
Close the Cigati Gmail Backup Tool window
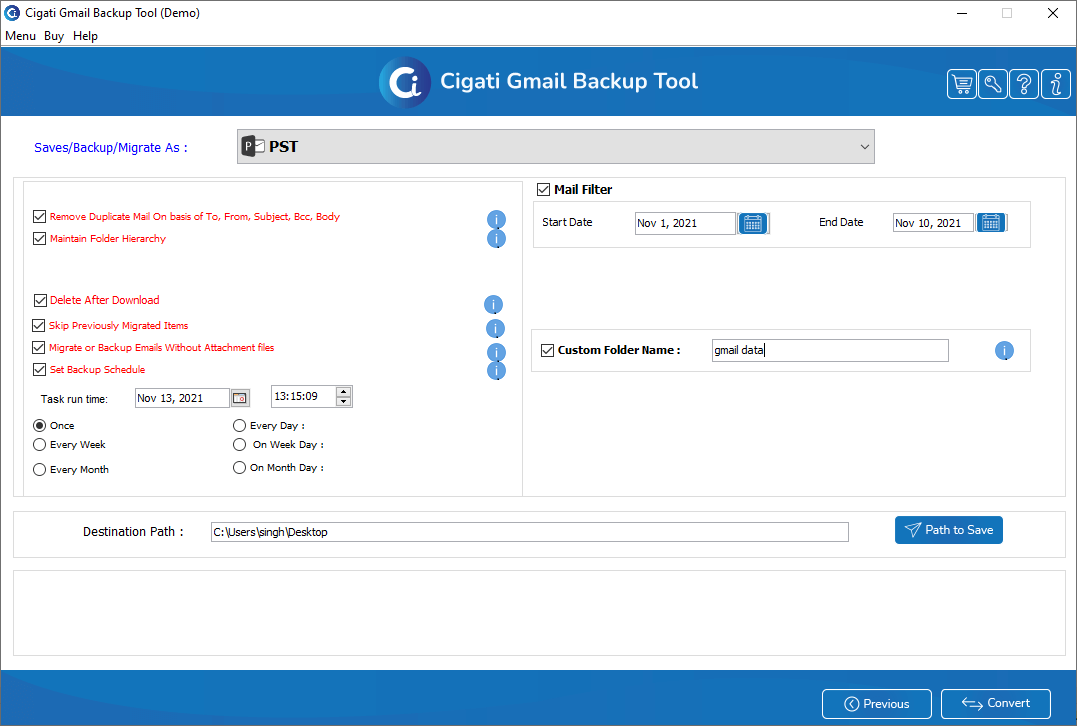click(x=1052, y=13)
